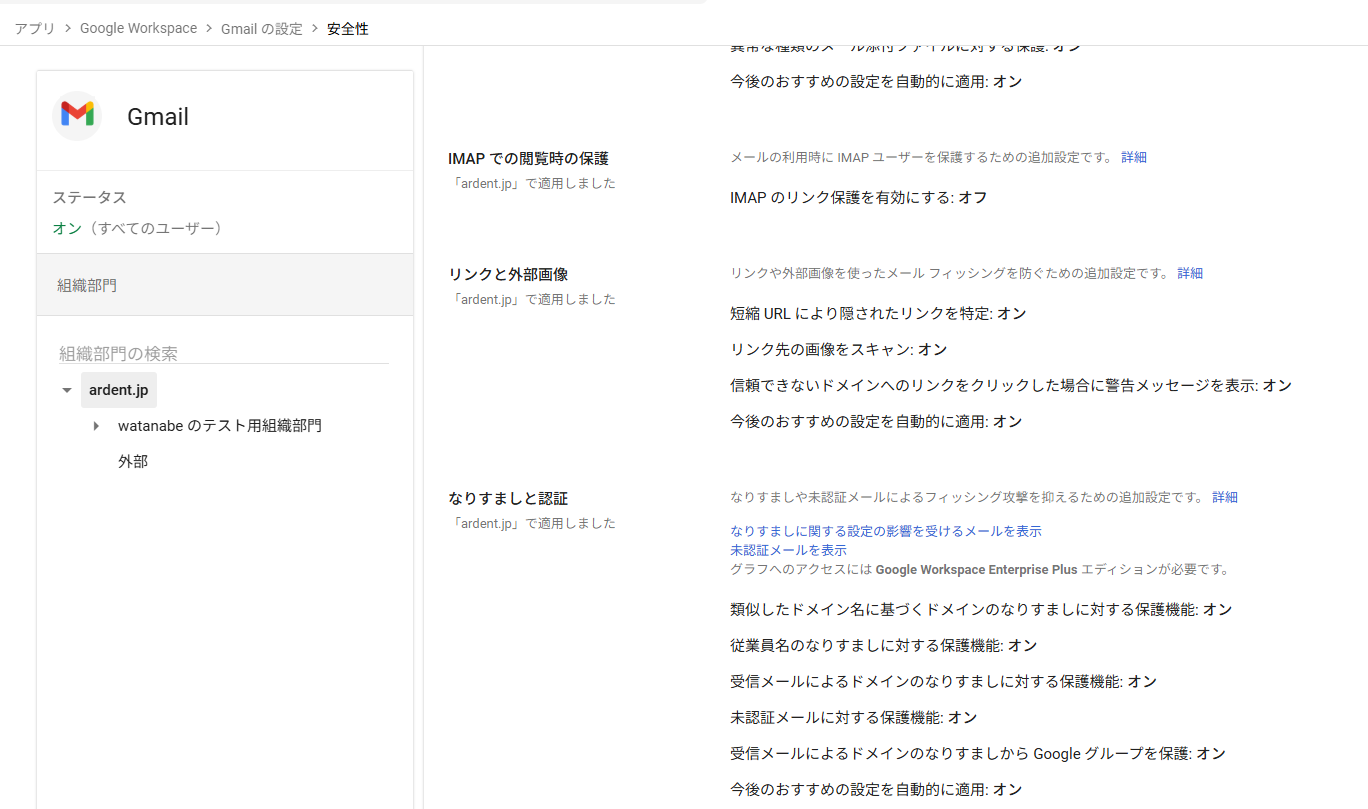Open the アプリ breadcrumb
Image resolution: width=1368 pixels, height=809 pixels.
35,29
